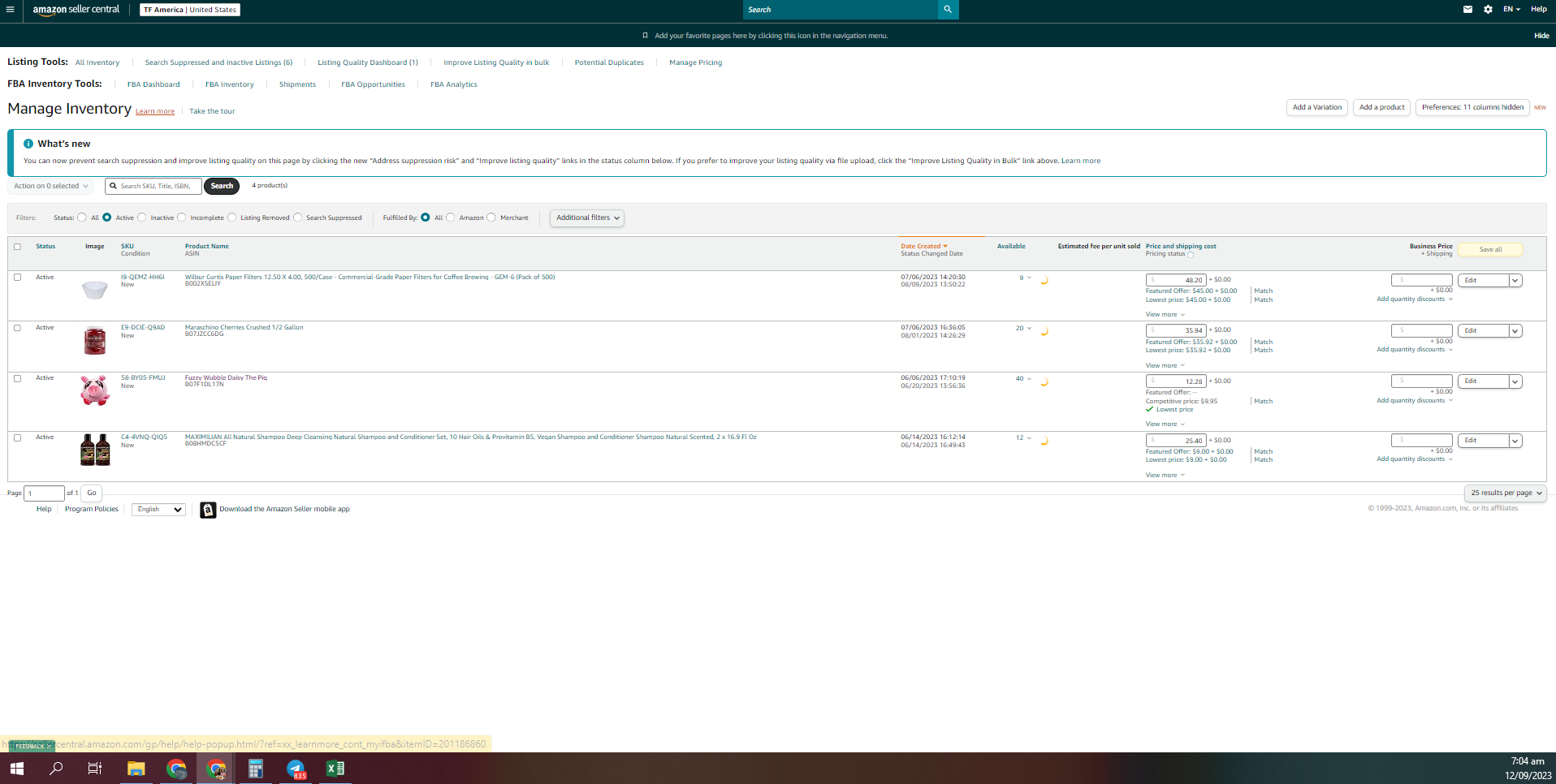Open Task View on the taskbar
The width and height of the screenshot is (1556, 784).
tap(95, 769)
